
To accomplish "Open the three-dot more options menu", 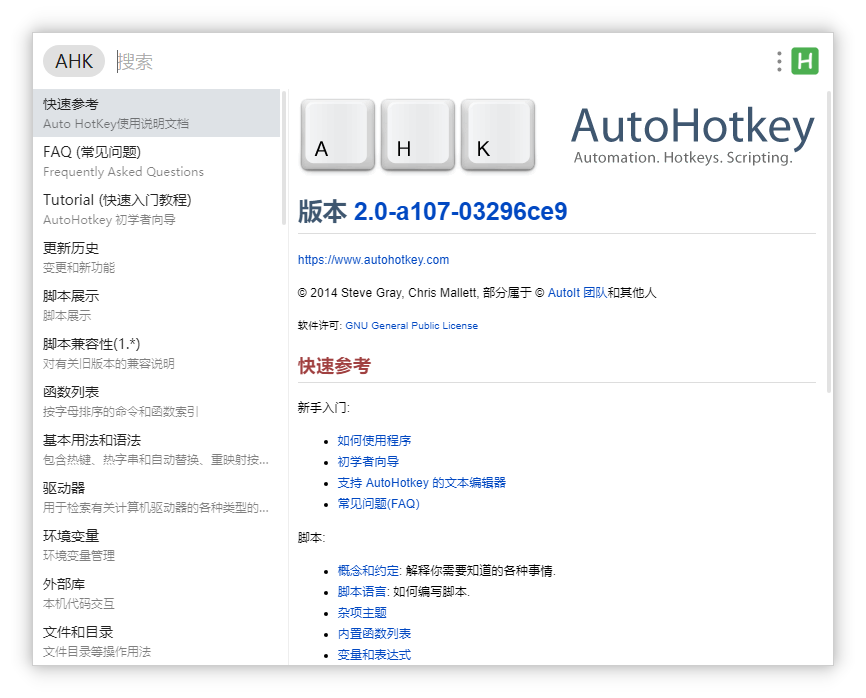I will 778,62.
